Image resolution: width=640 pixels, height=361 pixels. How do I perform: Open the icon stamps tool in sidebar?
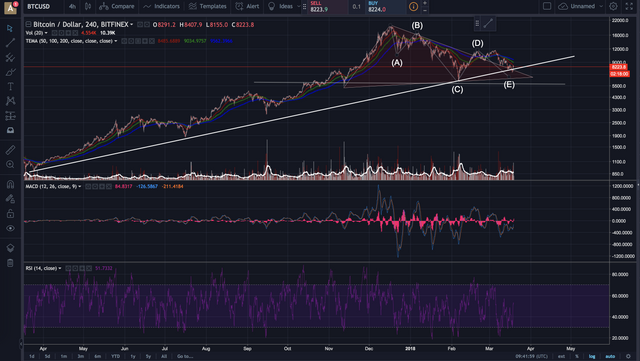[10, 130]
